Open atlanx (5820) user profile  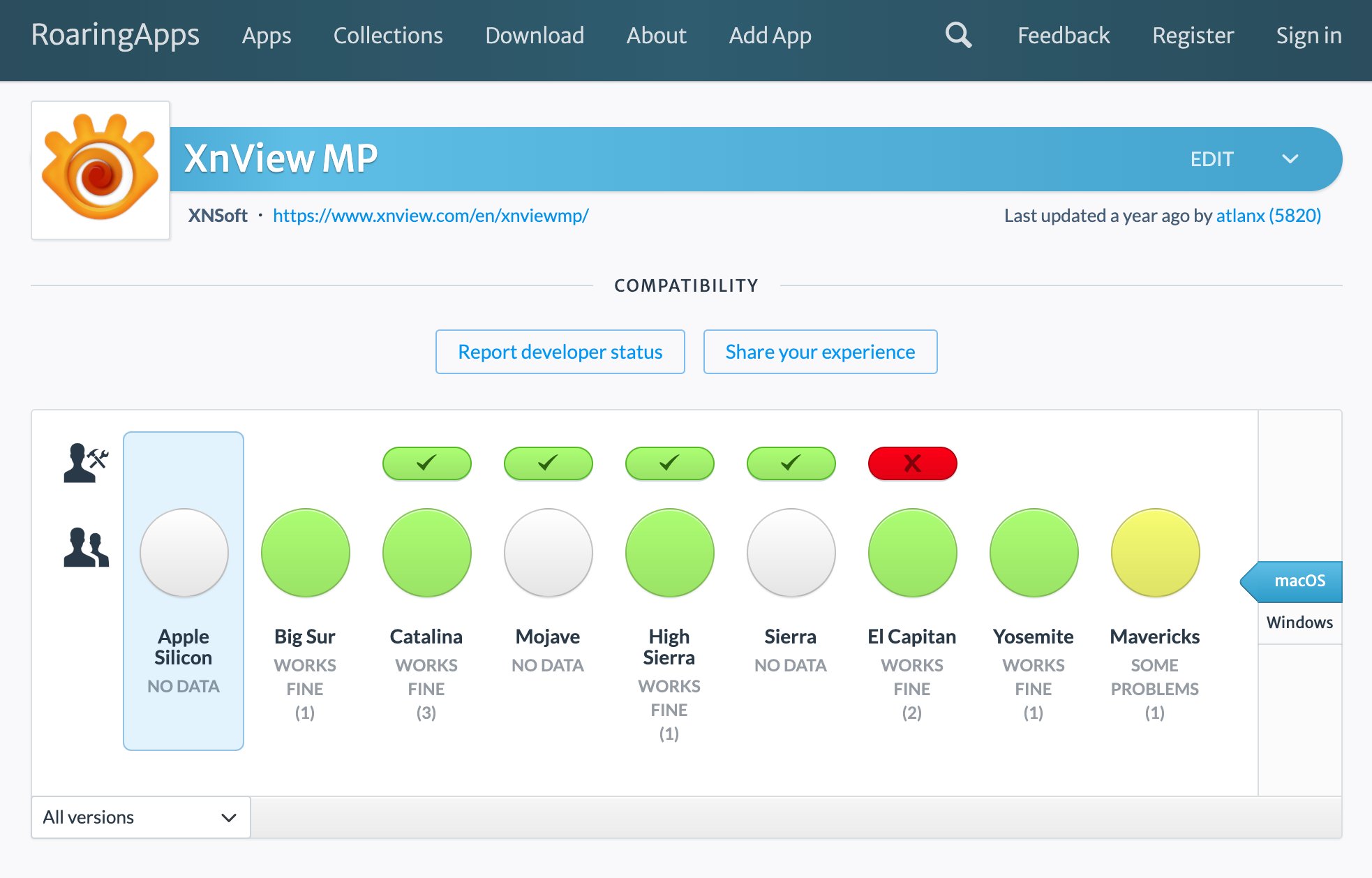(1268, 216)
